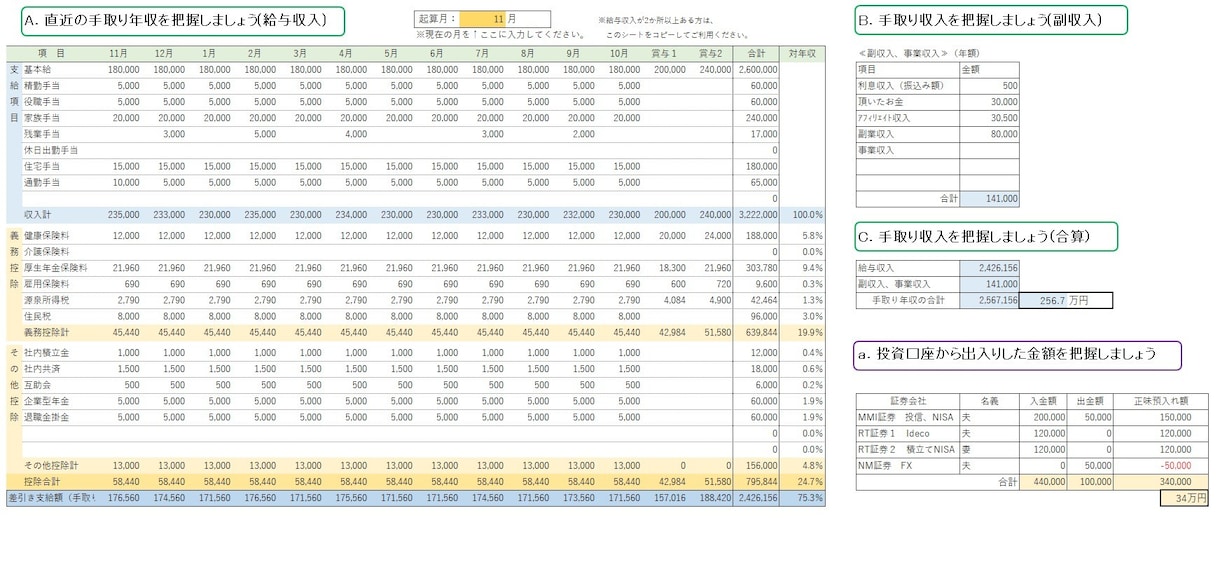Screen dimensions: 1220x567
Task: Select the 80,000 副業収入 amount cell
Action: [x=989, y=134]
